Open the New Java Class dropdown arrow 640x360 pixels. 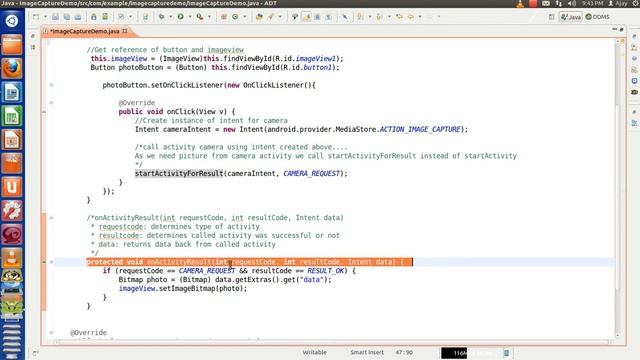244,17
